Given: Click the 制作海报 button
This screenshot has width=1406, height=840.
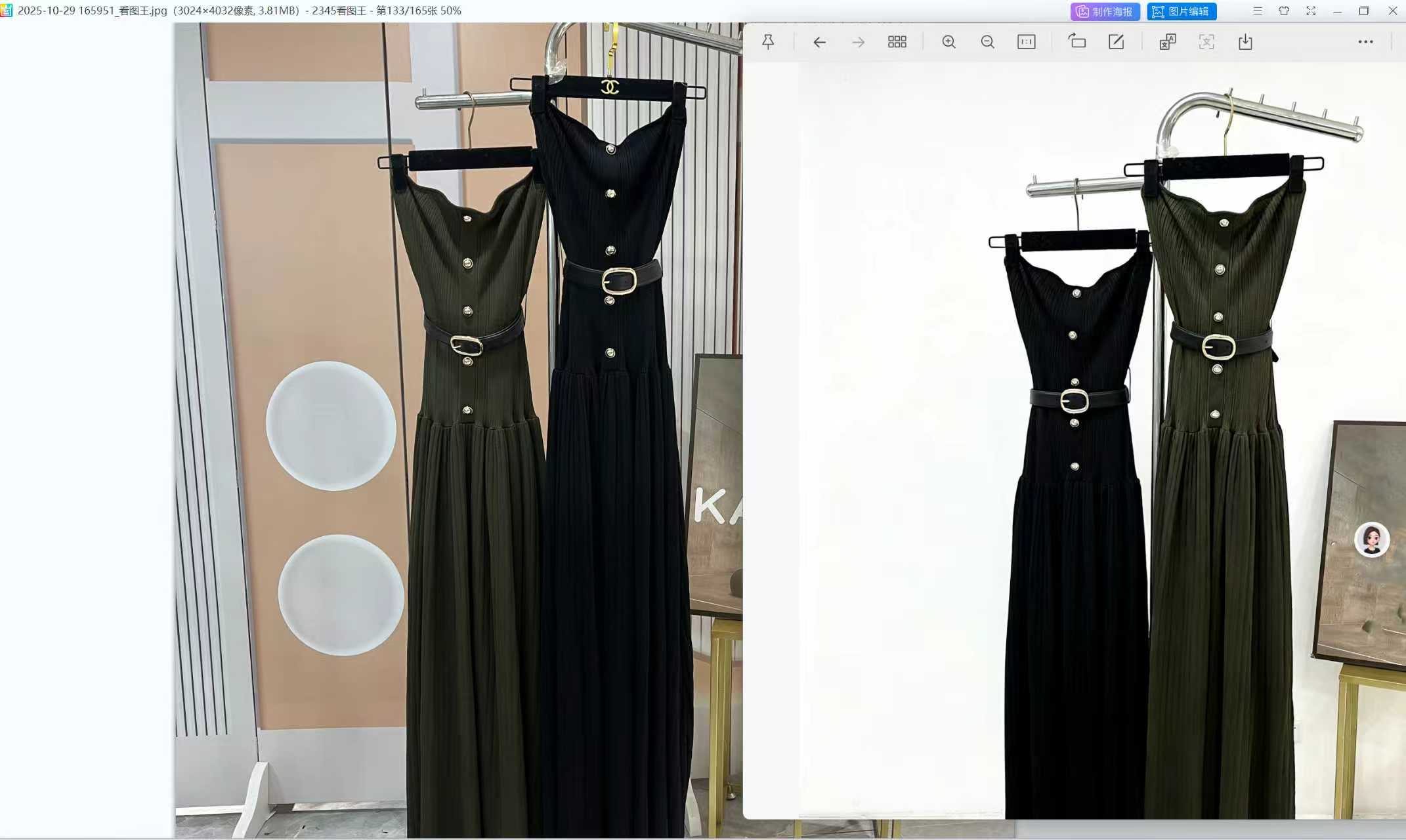Looking at the screenshot, I should click(x=1105, y=11).
